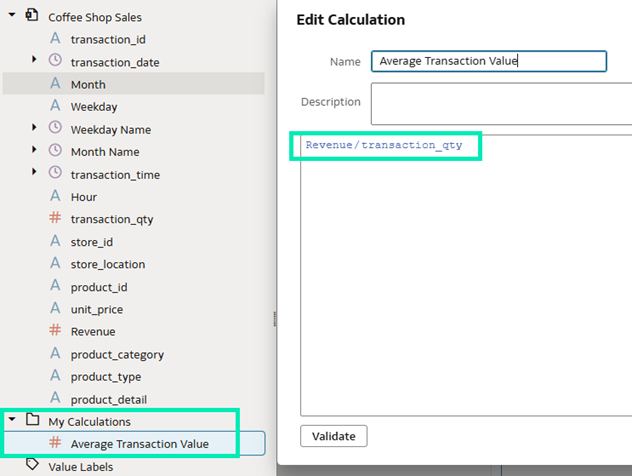Expand the Weekday Name column arrow
The image size is (632, 476).
coord(35,129)
